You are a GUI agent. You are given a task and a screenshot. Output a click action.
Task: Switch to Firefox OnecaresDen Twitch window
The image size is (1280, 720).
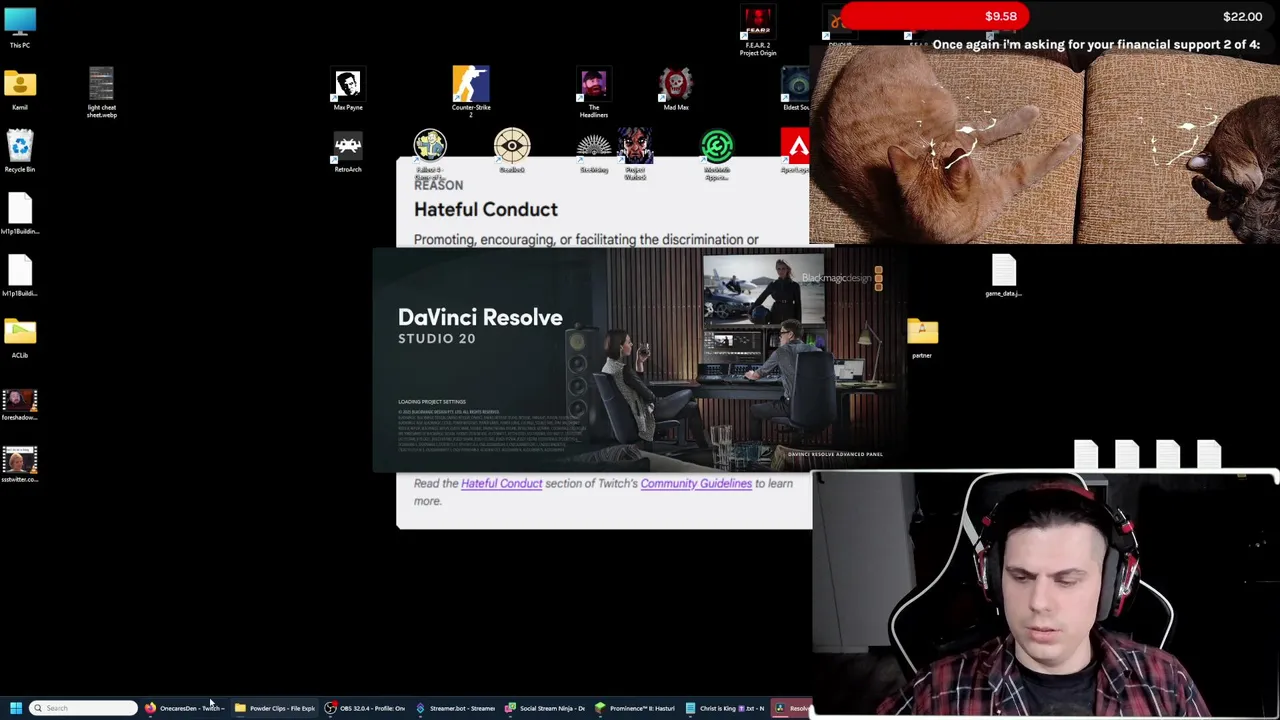(x=185, y=708)
